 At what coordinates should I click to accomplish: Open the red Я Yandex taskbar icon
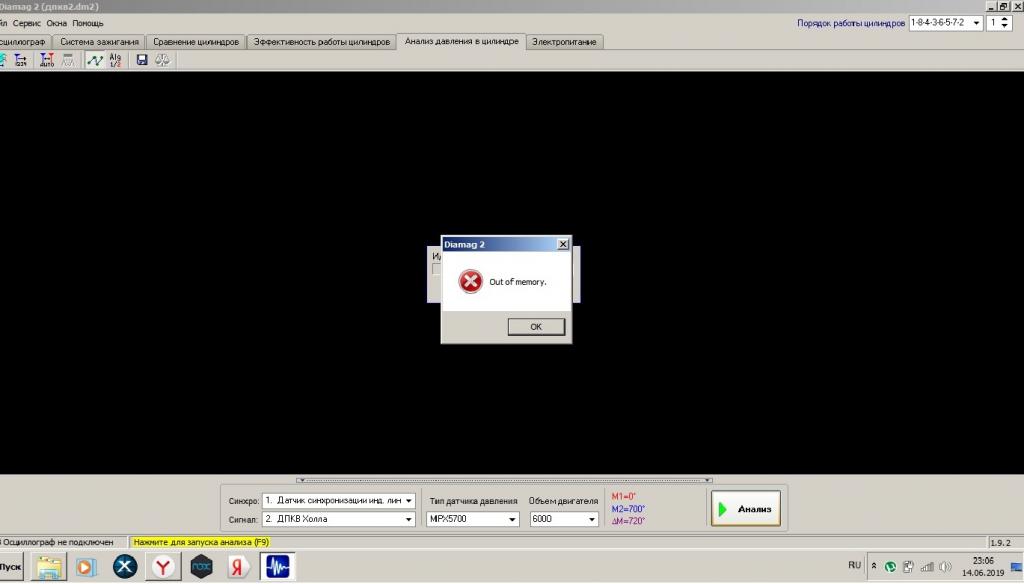coord(238,567)
